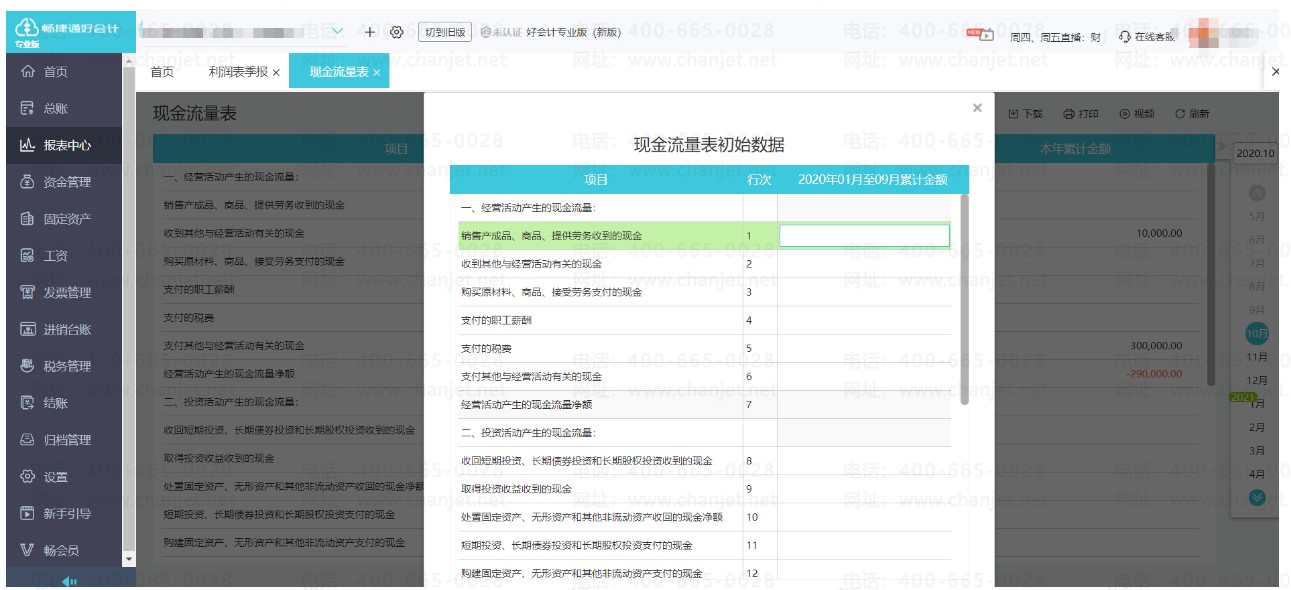Screen dimensions: 1291x590
Task: Select 5月 in the period list
Action: tap(1257, 216)
